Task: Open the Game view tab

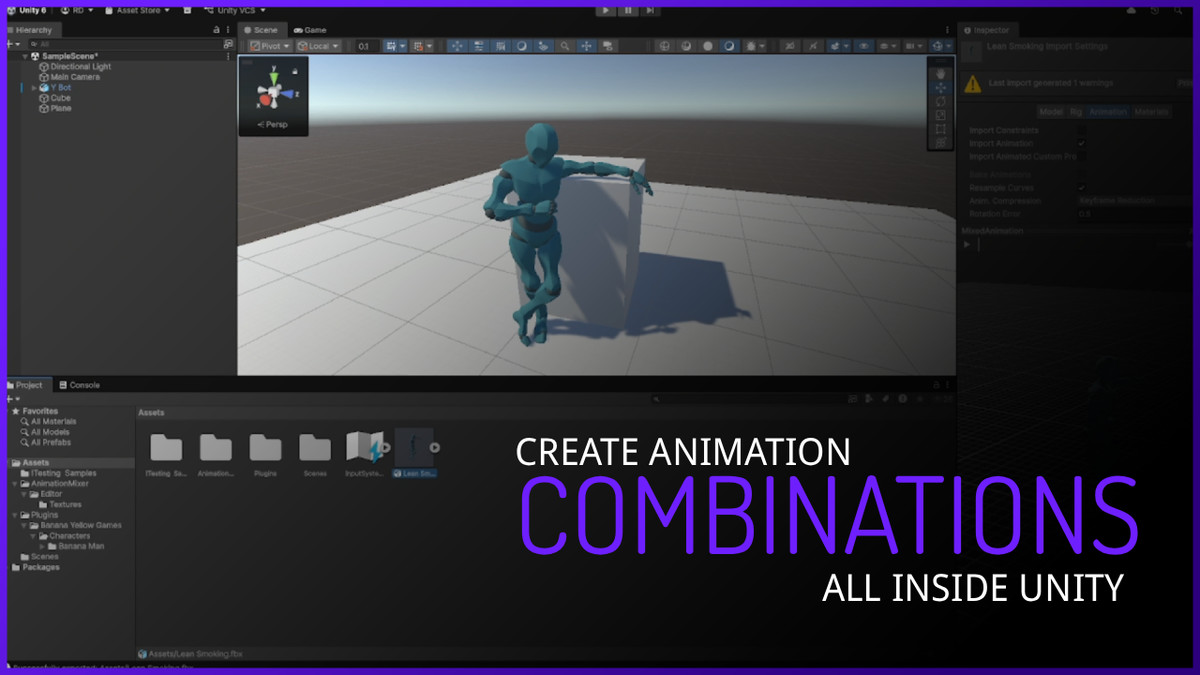Action: click(311, 30)
